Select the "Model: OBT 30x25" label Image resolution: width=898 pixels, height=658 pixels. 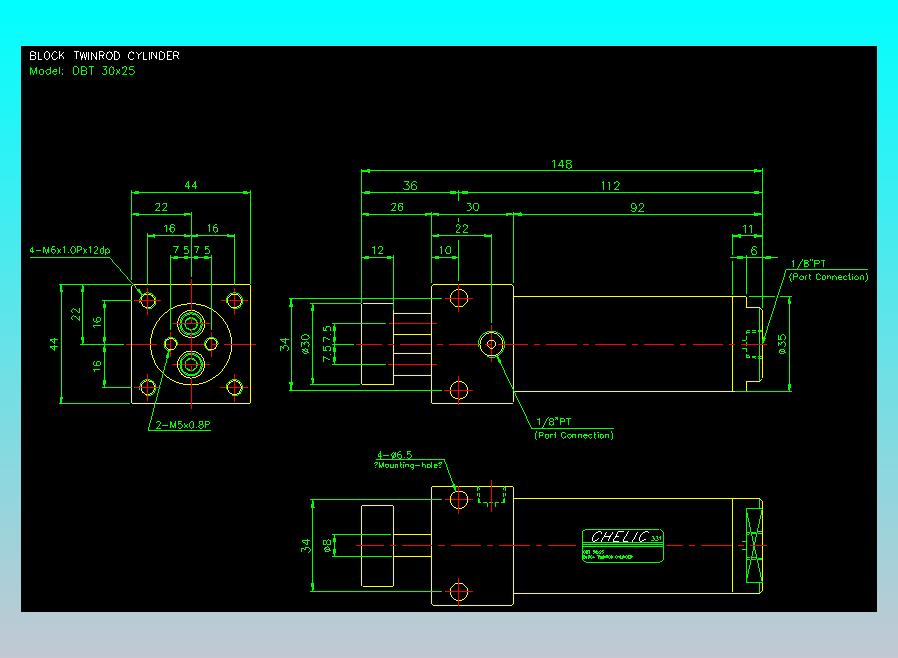pos(82,71)
